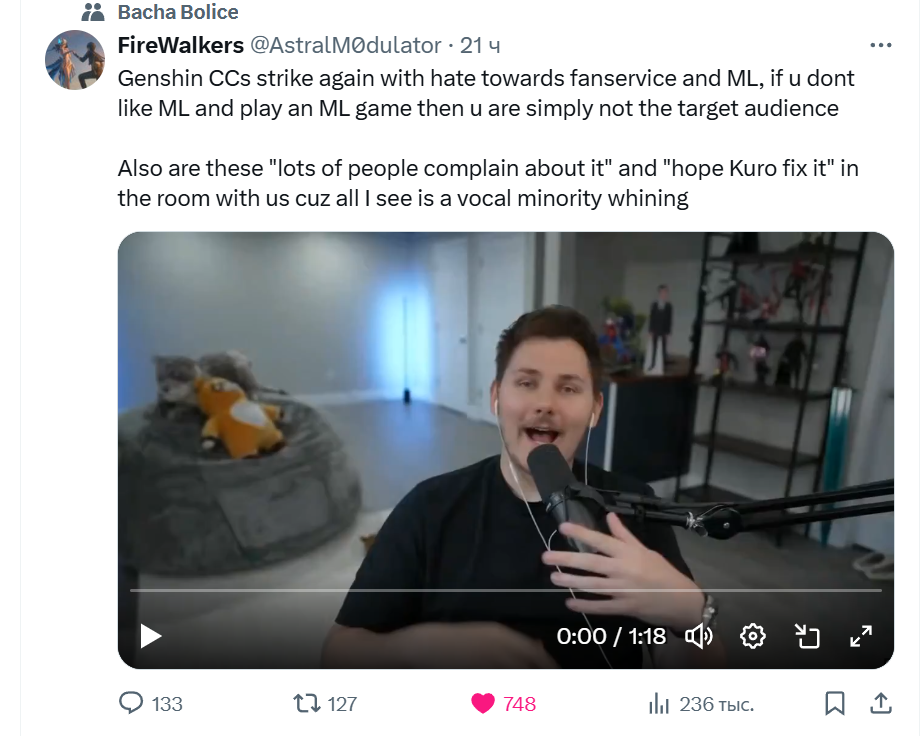Share the tweet via upload arrow icon

coord(881,703)
